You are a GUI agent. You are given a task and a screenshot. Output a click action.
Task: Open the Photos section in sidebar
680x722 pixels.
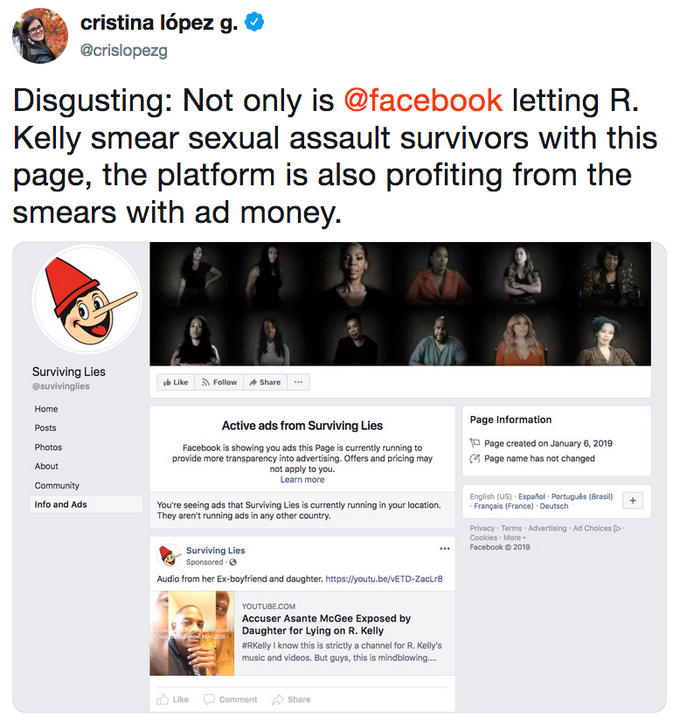click(x=48, y=447)
